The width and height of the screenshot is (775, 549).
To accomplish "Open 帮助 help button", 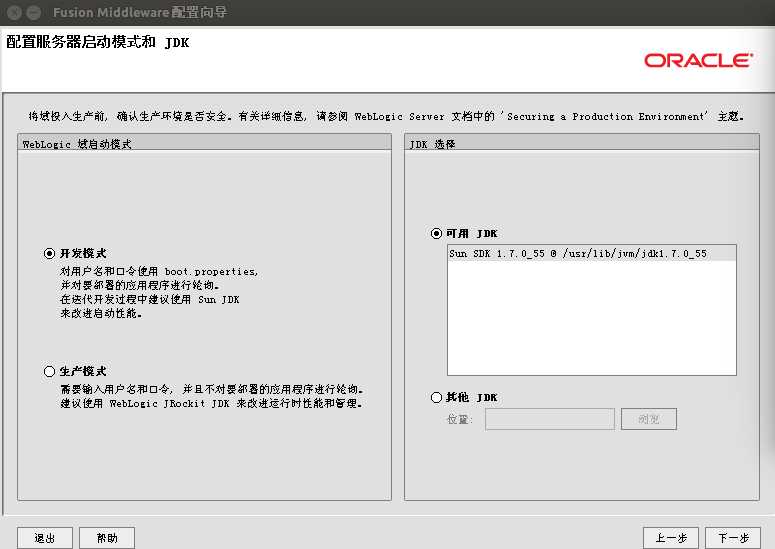I will click(107, 538).
